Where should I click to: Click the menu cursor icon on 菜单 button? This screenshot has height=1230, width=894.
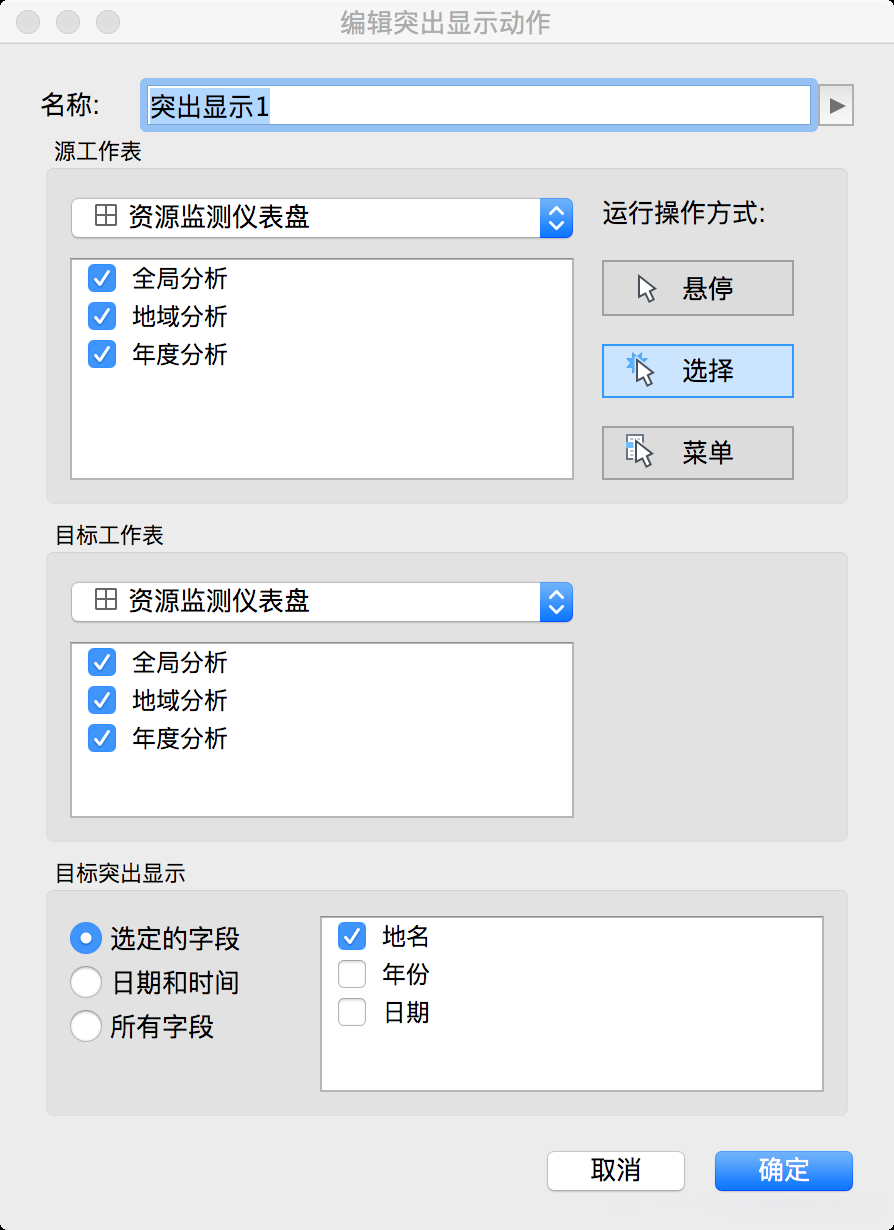coord(640,453)
